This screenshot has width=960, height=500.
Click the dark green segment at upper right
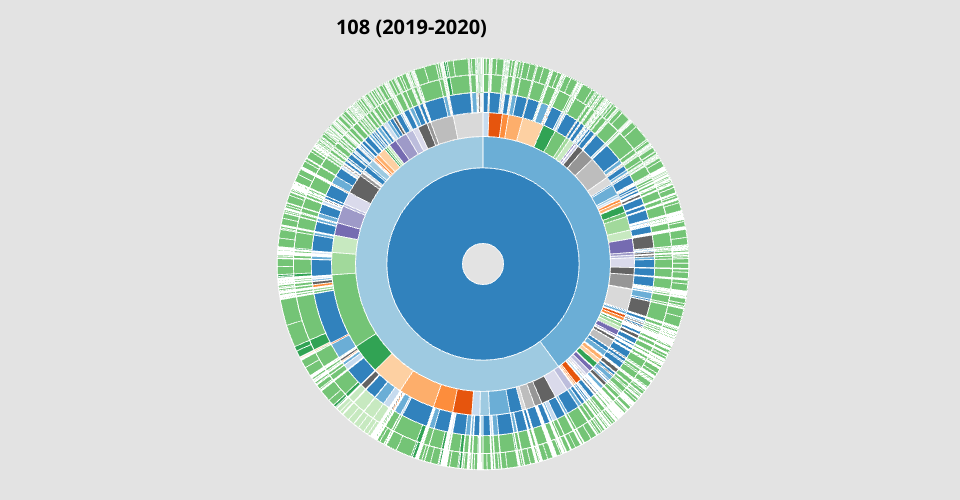click(x=545, y=139)
